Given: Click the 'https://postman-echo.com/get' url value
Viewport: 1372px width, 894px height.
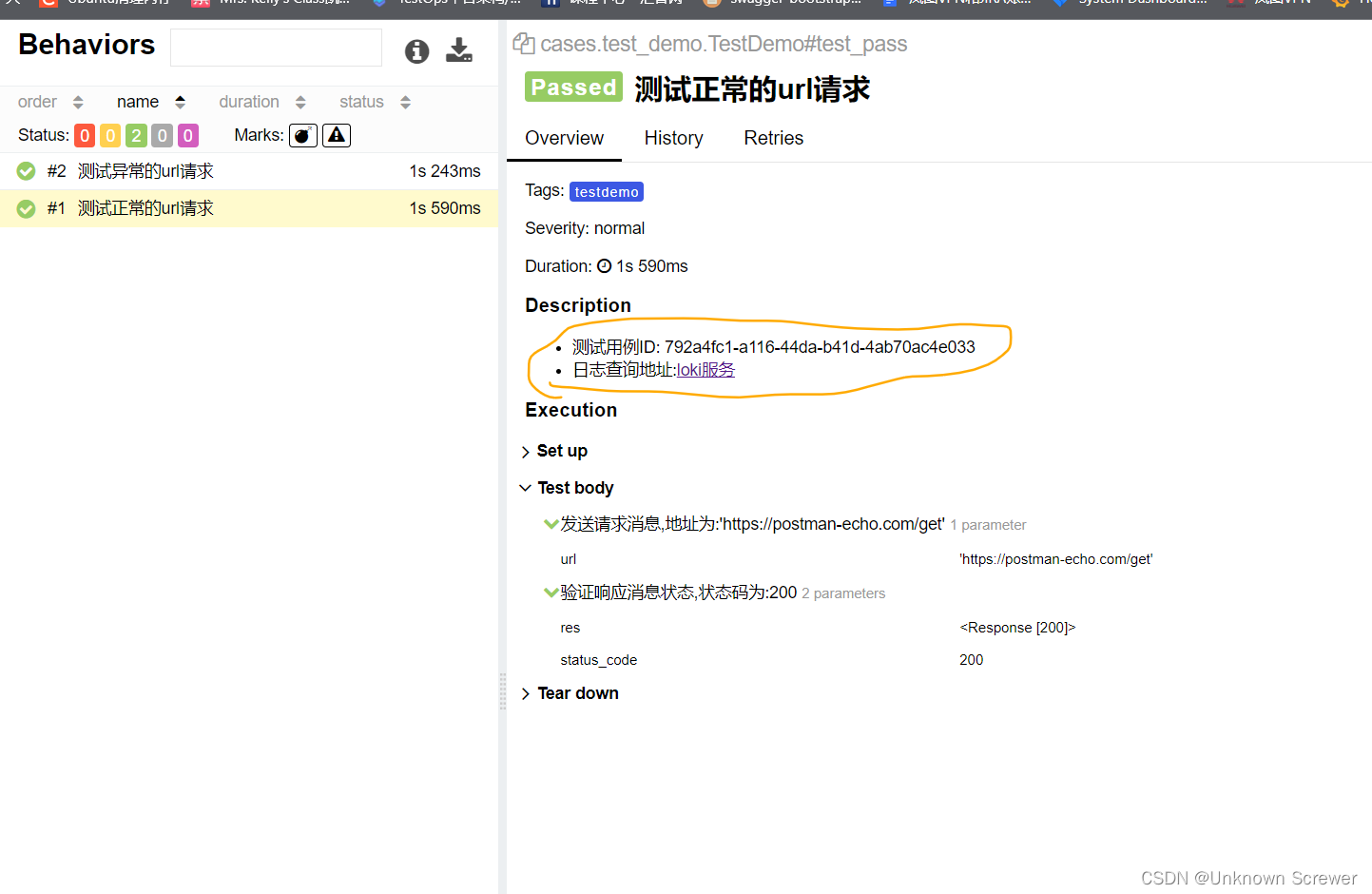Looking at the screenshot, I should pyautogui.click(x=1055, y=559).
